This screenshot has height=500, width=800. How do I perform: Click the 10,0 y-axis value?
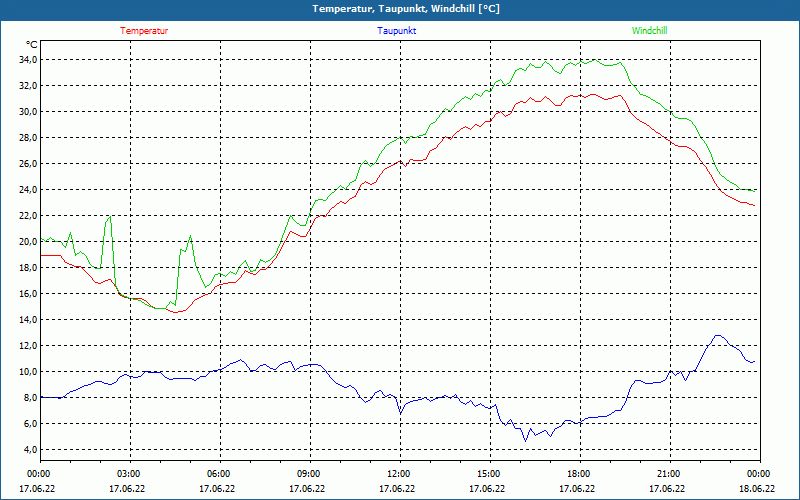28,372
